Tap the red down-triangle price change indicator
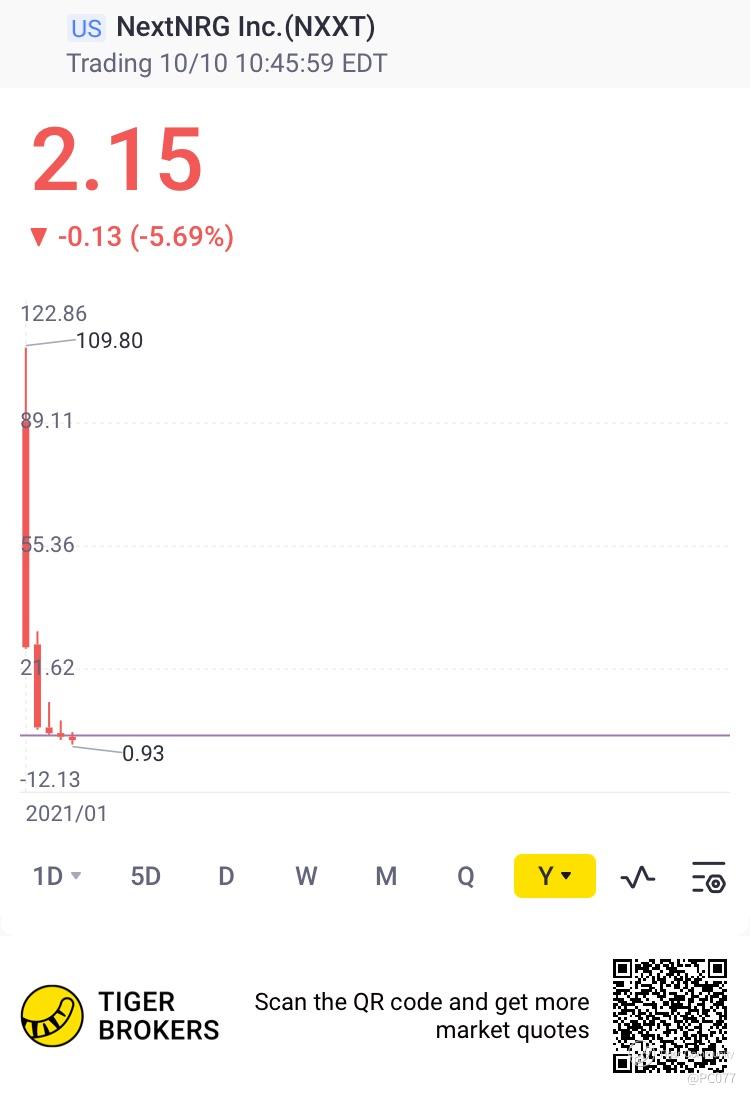 pyautogui.click(x=38, y=237)
